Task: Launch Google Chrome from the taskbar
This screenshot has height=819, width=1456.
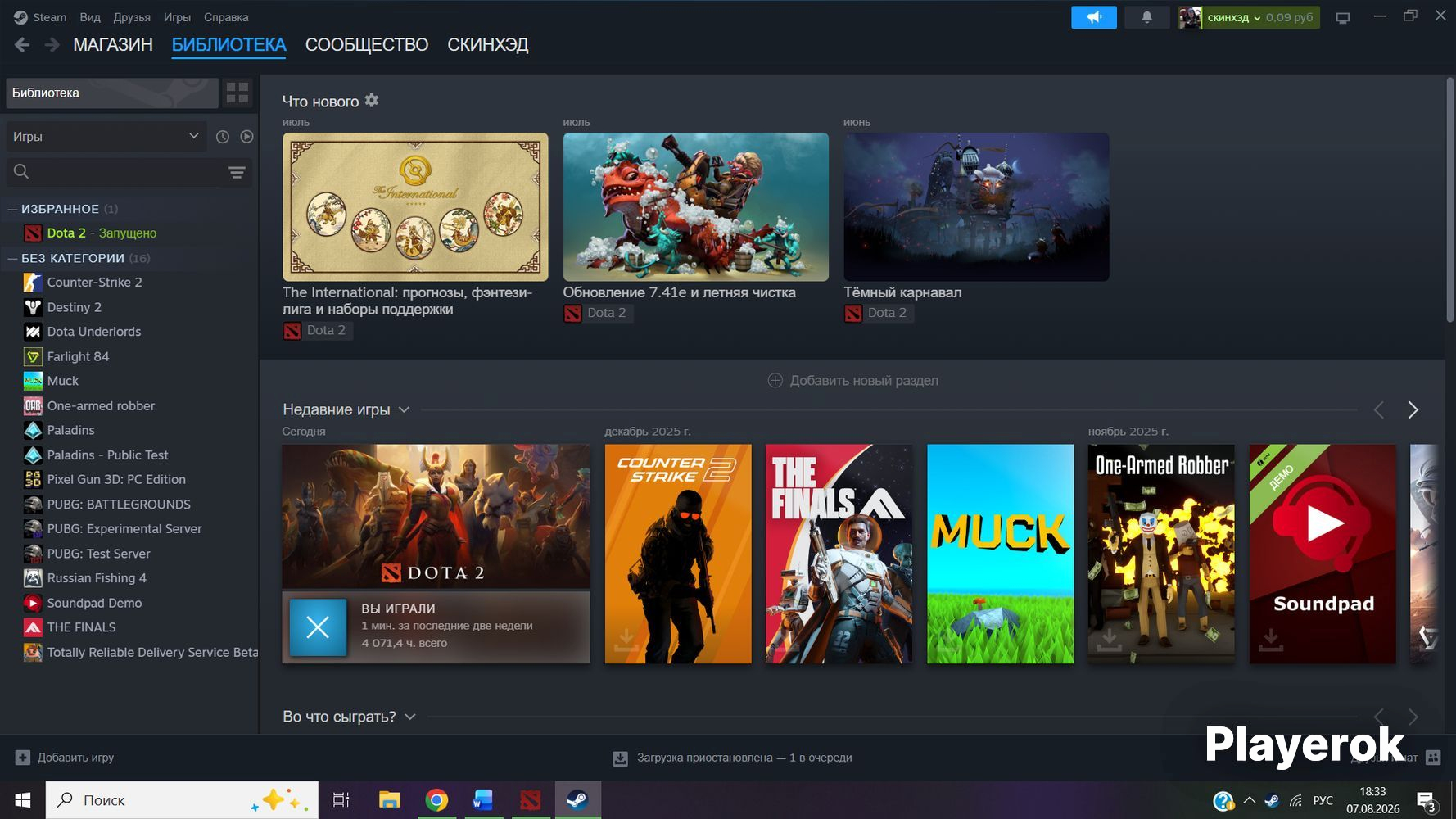Action: coord(436,800)
